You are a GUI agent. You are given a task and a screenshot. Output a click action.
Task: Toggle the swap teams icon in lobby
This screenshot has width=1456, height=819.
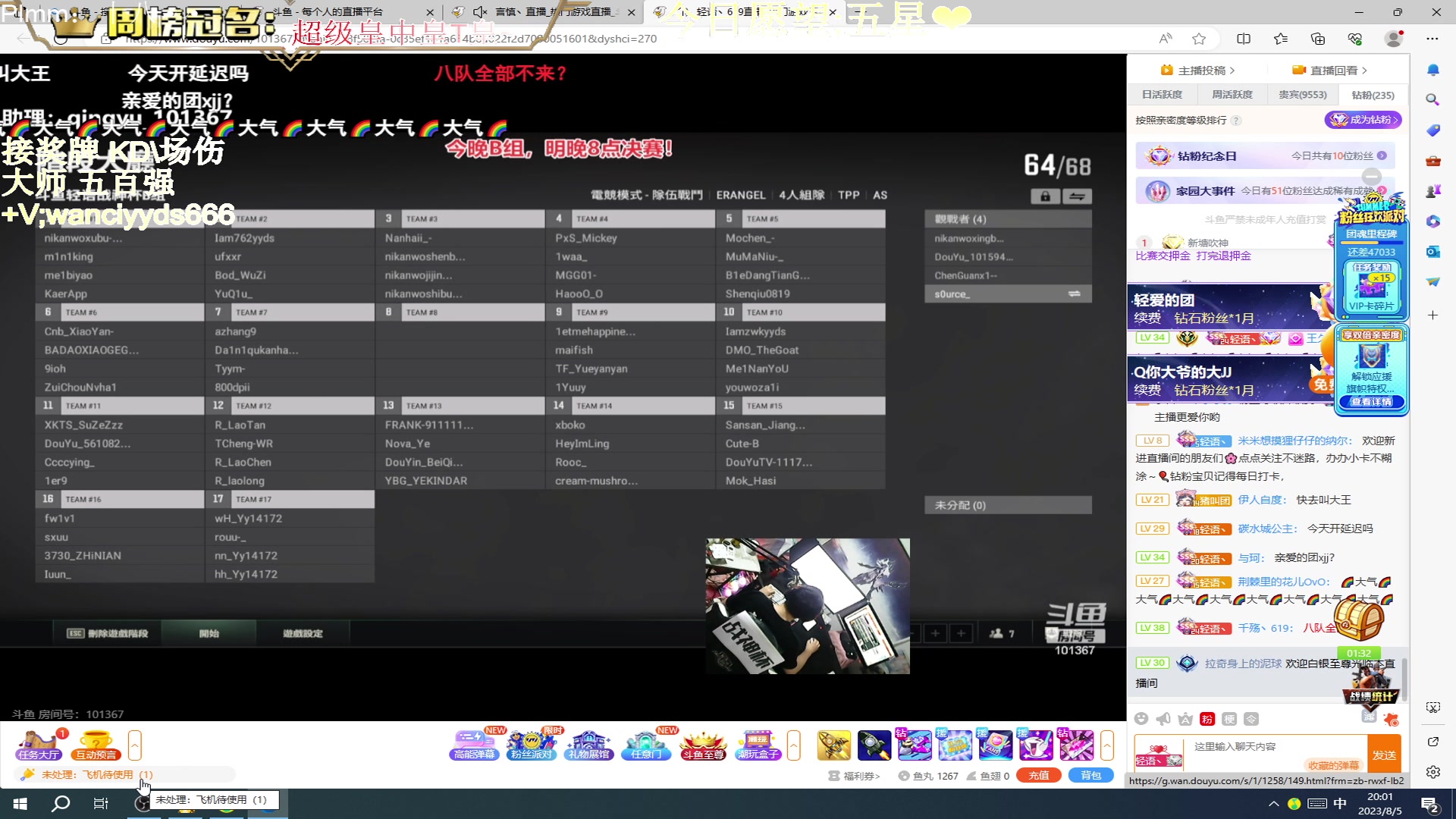click(x=1077, y=196)
